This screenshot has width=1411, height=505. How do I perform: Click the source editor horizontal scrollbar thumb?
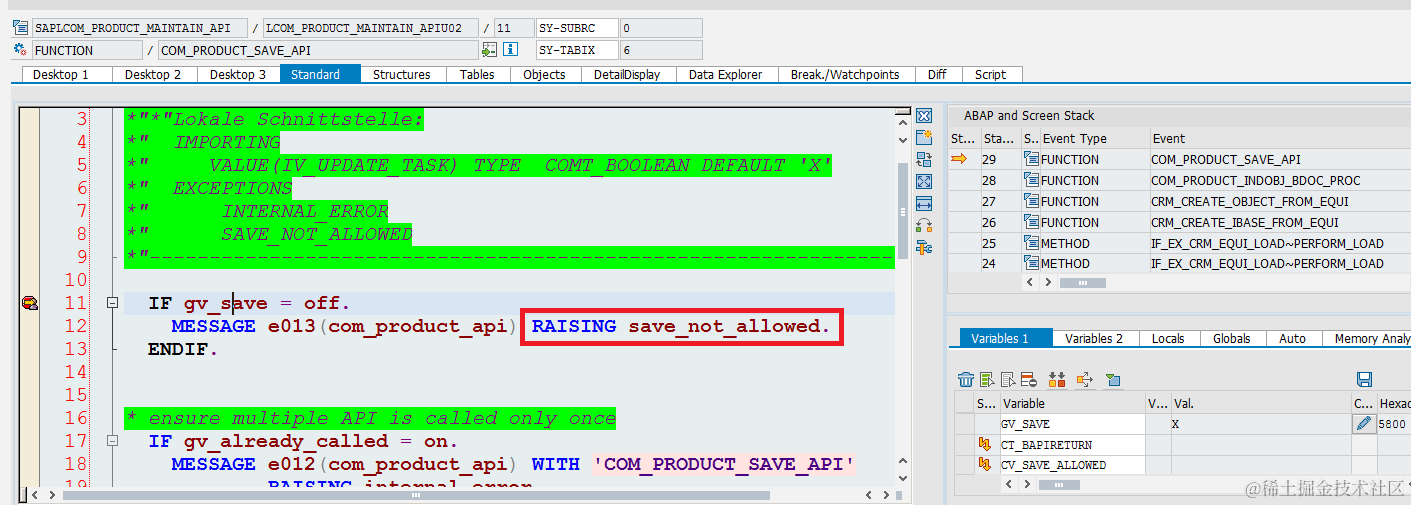tap(417, 495)
